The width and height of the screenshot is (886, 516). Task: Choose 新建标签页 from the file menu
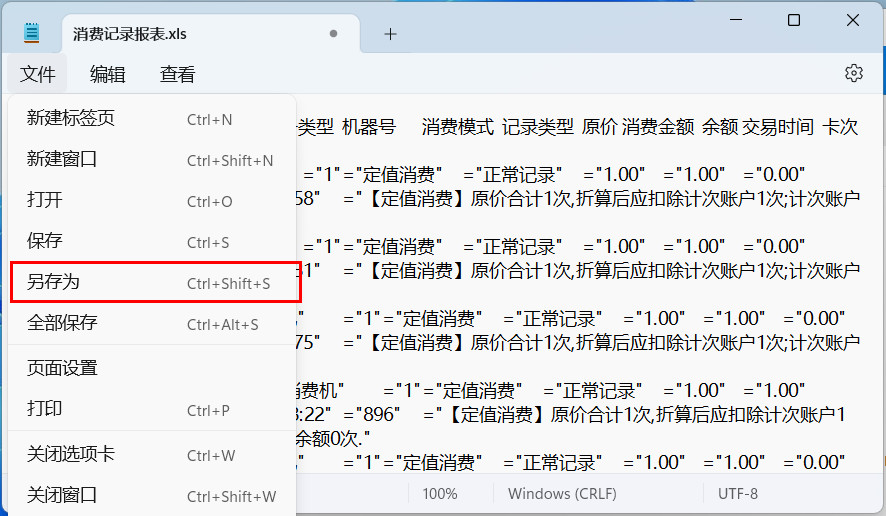click(x=153, y=118)
